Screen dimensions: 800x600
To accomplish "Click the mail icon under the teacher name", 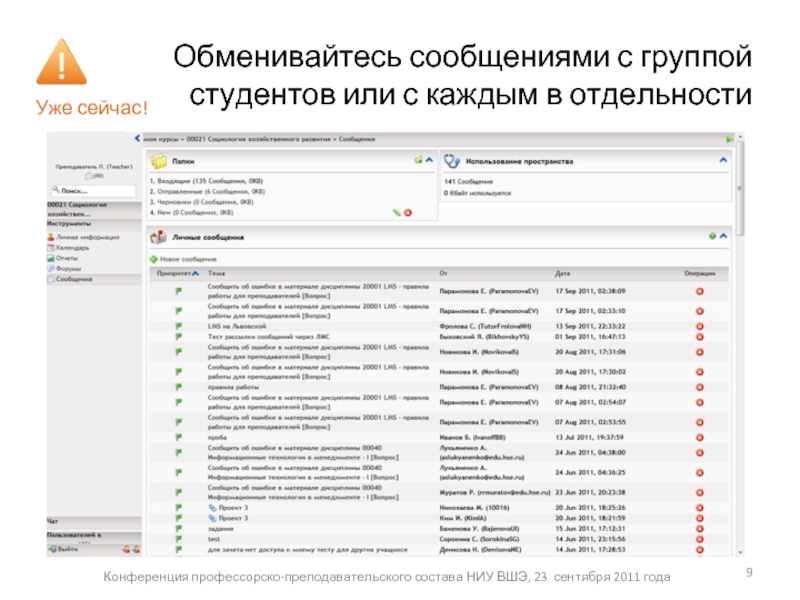I will [89, 176].
